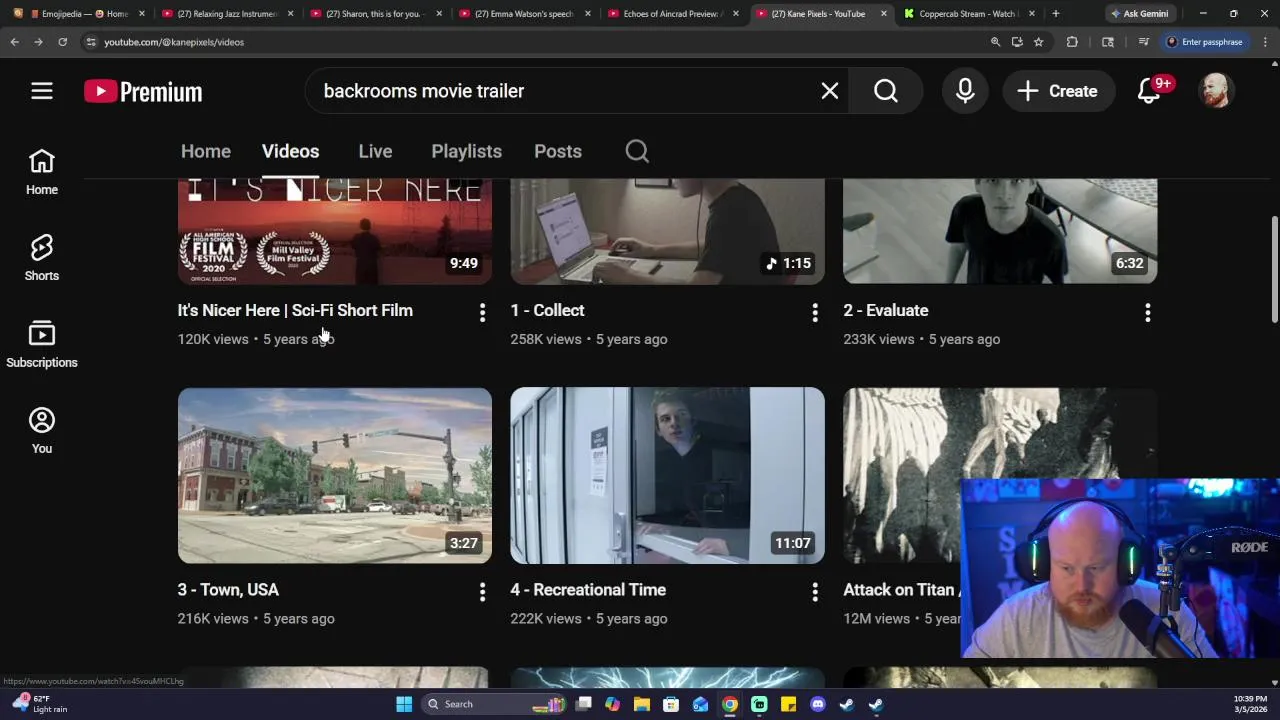Image resolution: width=1280 pixels, height=720 pixels.
Task: Open the media control playlist icon
Action: 1143,42
